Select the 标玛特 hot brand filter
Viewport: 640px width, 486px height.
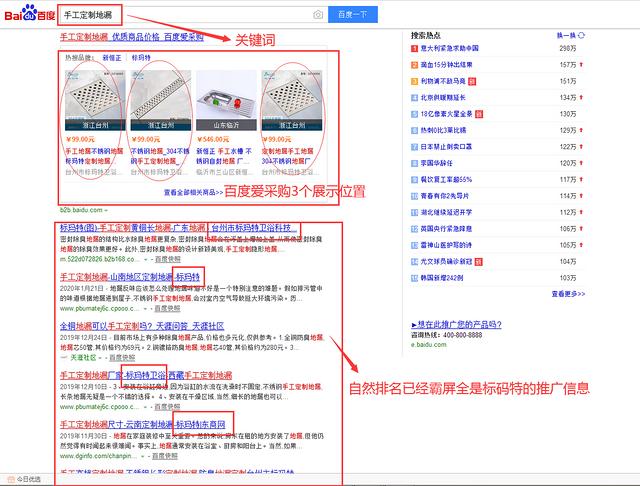pos(141,59)
